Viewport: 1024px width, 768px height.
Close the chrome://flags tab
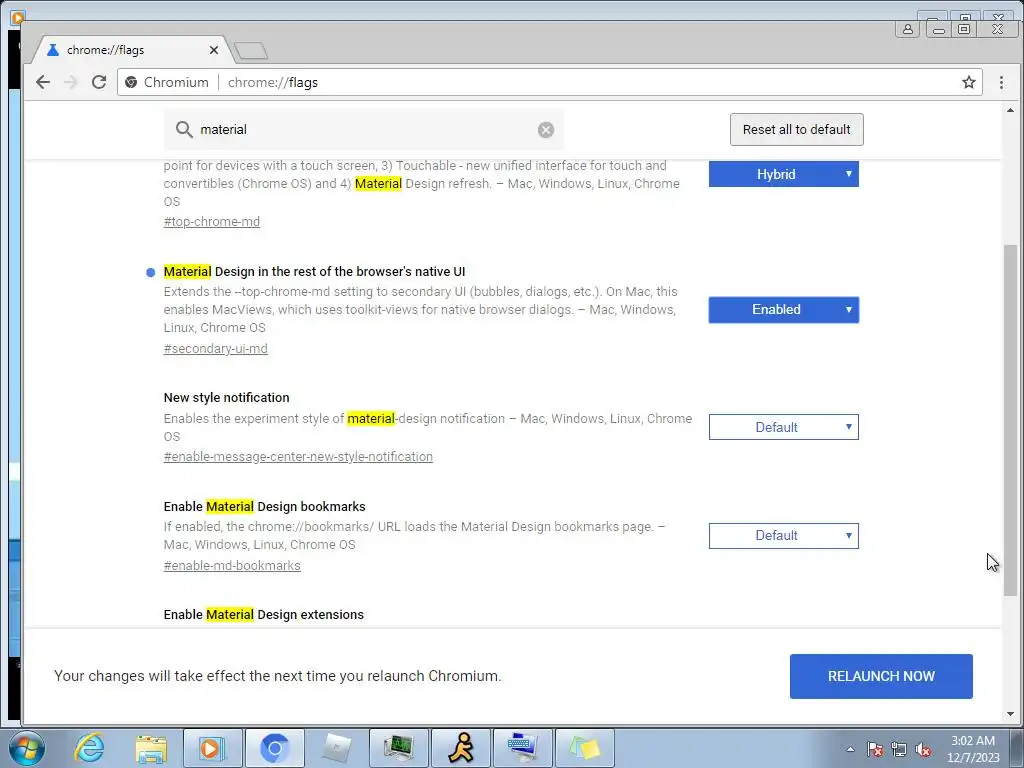tap(214, 50)
